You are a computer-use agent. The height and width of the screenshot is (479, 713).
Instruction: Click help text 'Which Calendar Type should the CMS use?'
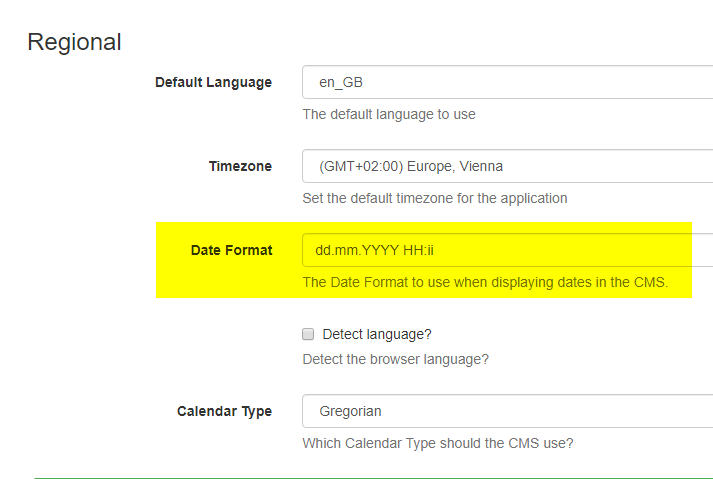tap(438, 443)
